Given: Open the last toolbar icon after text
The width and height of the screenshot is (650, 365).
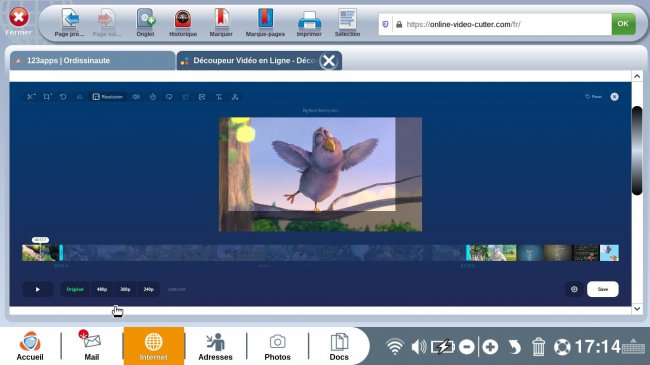Looking at the screenshot, I should point(235,97).
